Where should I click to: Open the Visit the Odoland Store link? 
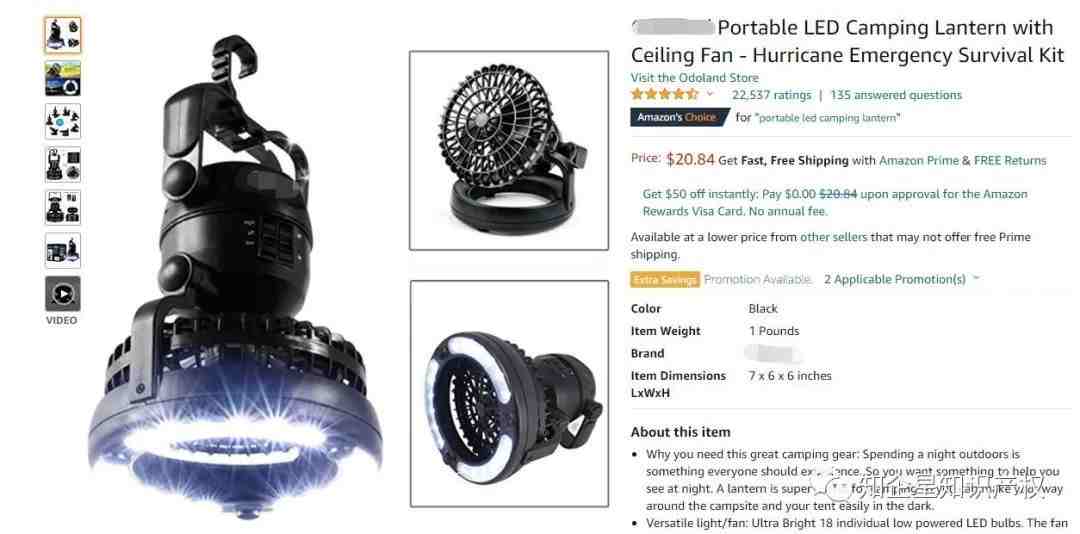pyautogui.click(x=694, y=78)
